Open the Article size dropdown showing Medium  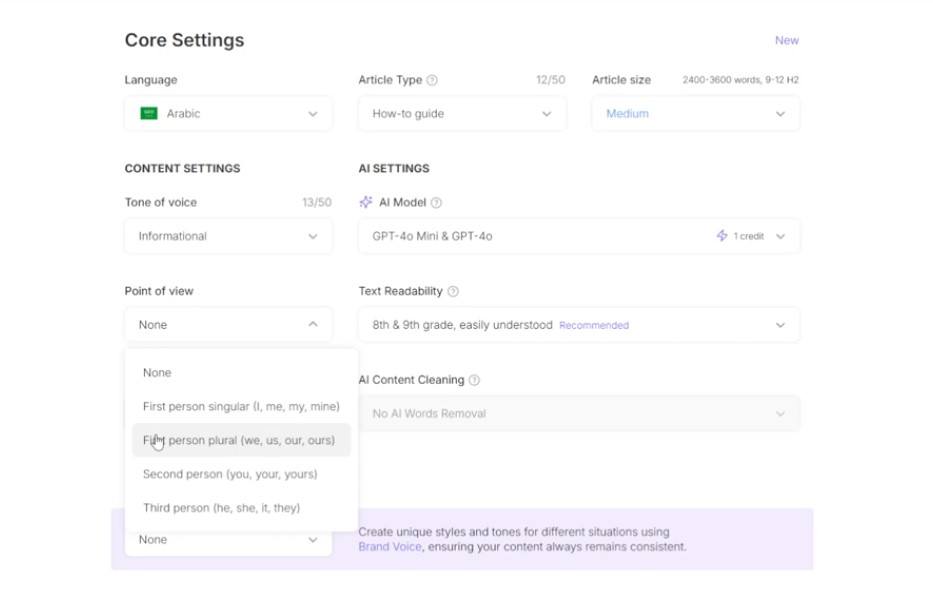(696, 114)
